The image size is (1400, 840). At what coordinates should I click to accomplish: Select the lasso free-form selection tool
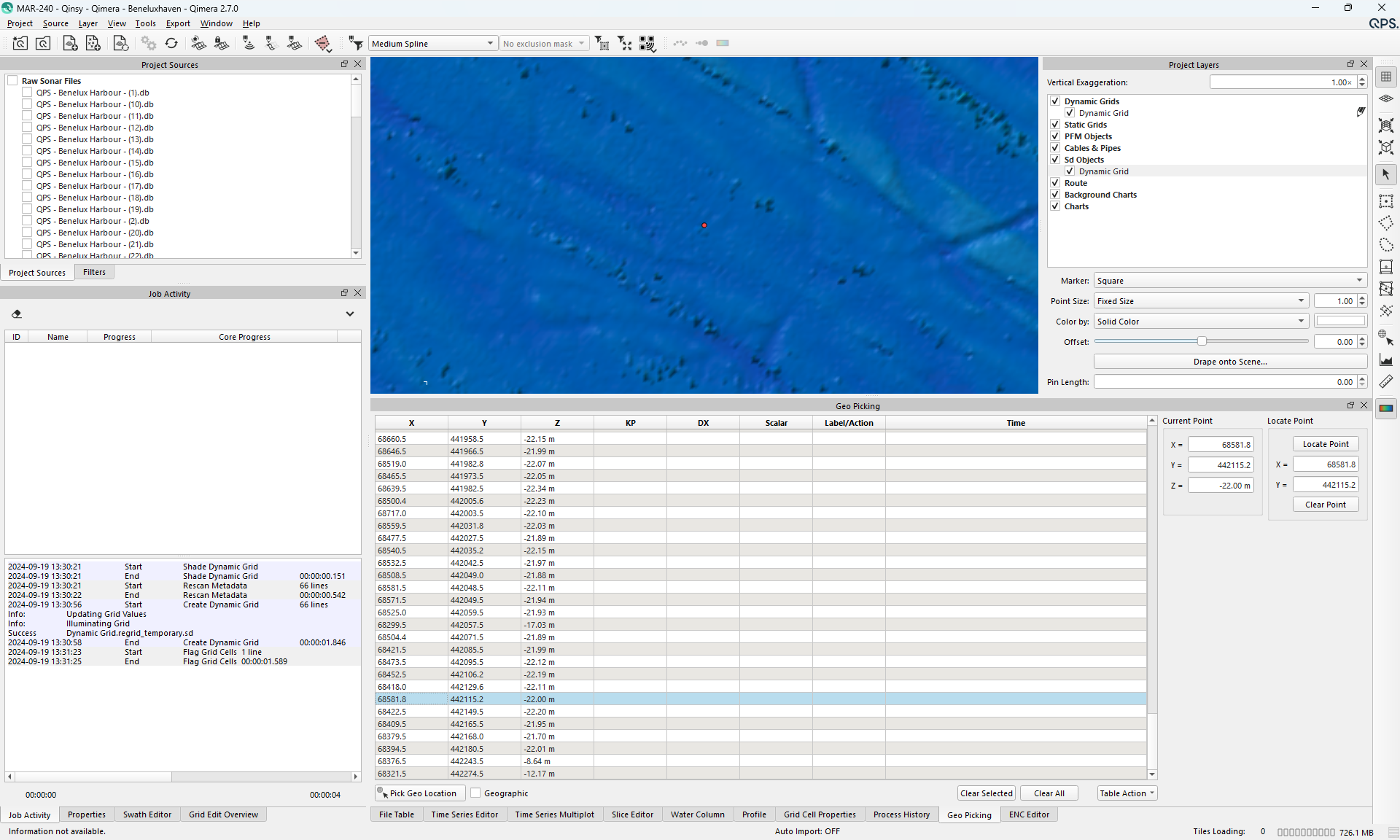[1386, 245]
